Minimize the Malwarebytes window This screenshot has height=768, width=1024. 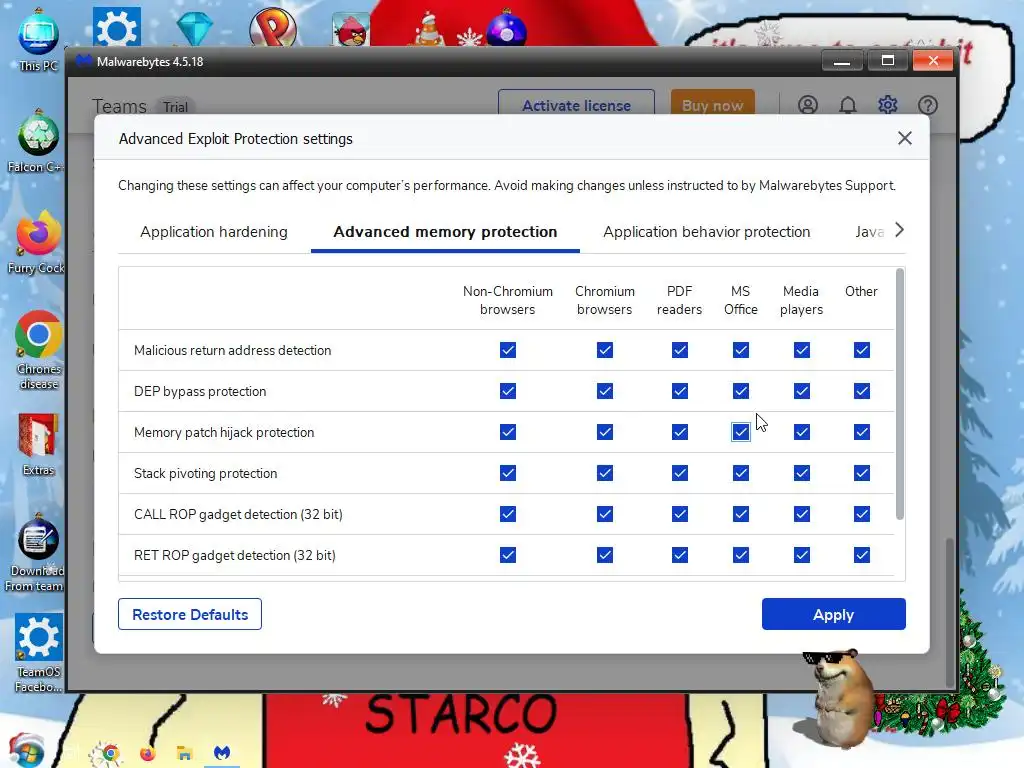point(842,61)
